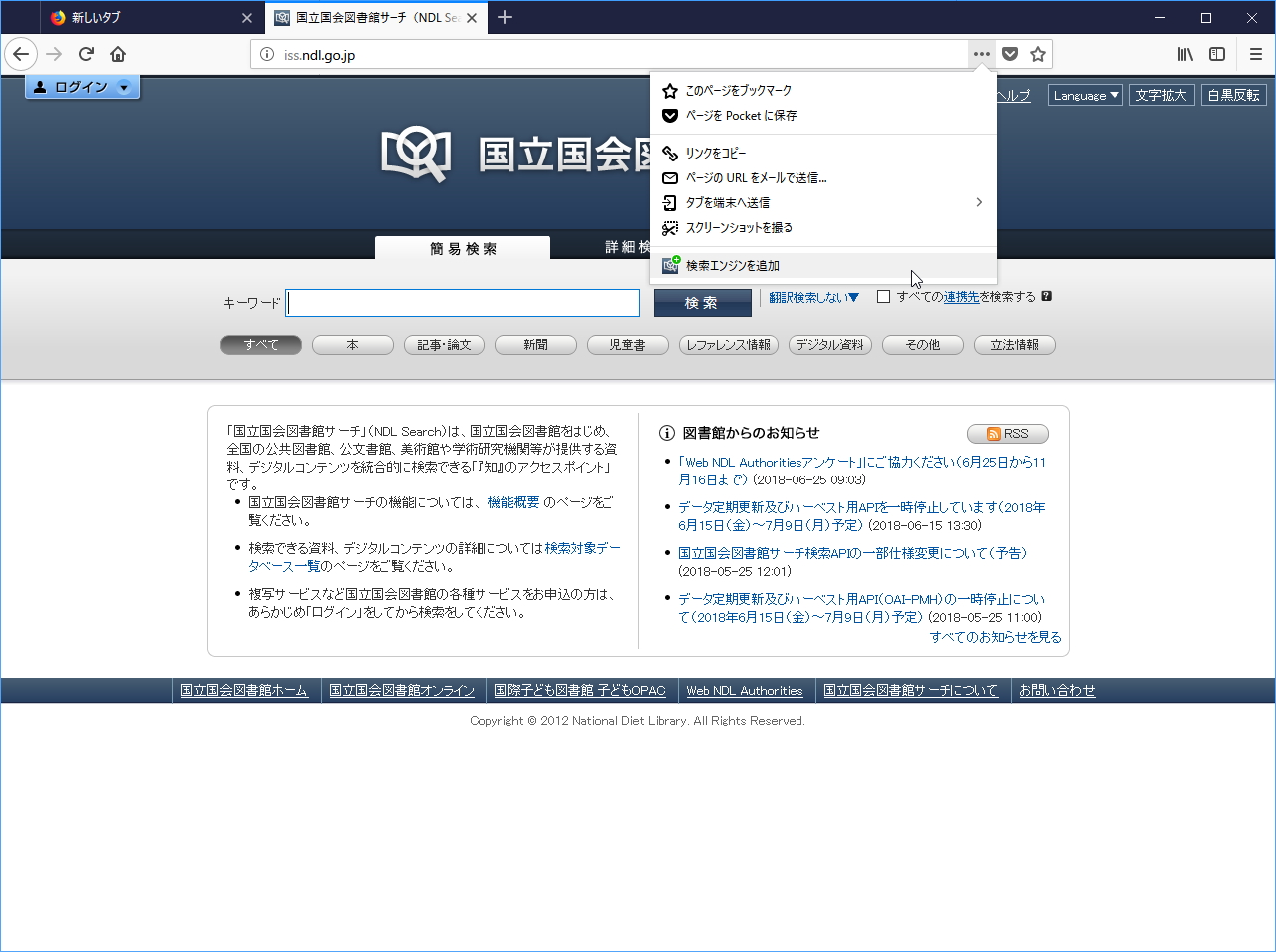Open a new tab with the plus button
Image resolution: width=1276 pixels, height=952 pixels.
click(505, 17)
